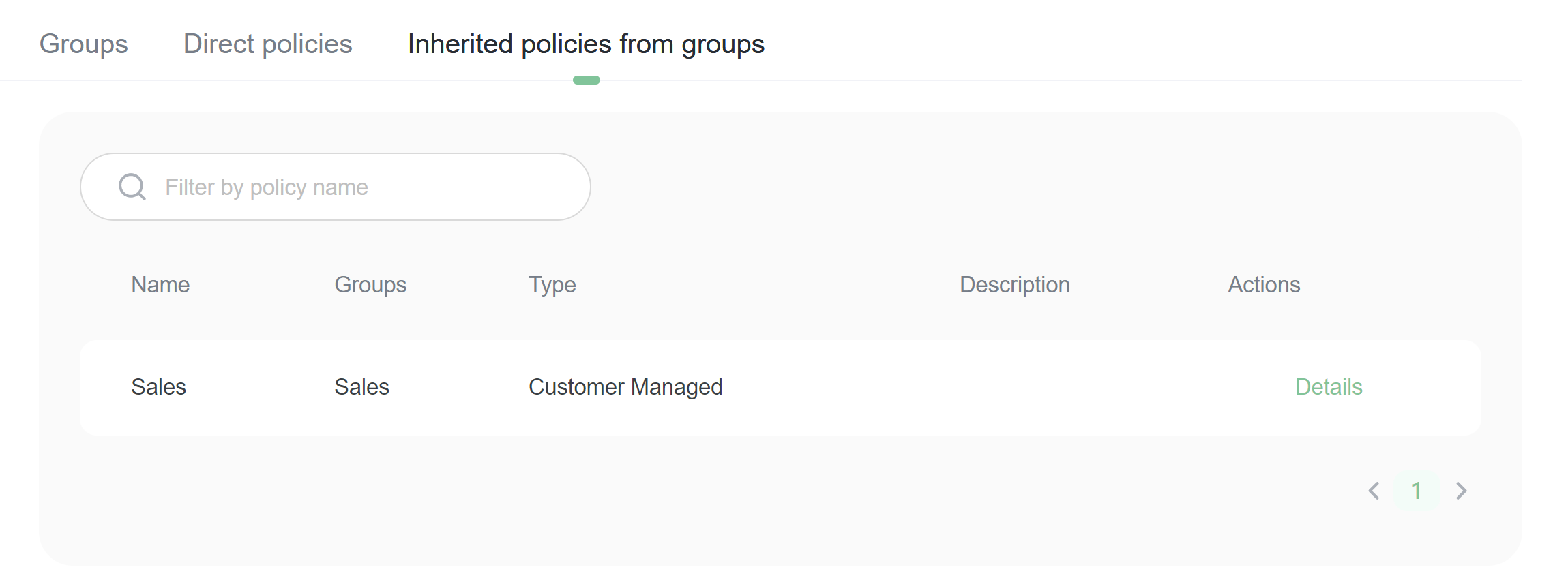Viewport: 1568px width, 580px height.
Task: Click the Type column header
Action: tap(552, 285)
